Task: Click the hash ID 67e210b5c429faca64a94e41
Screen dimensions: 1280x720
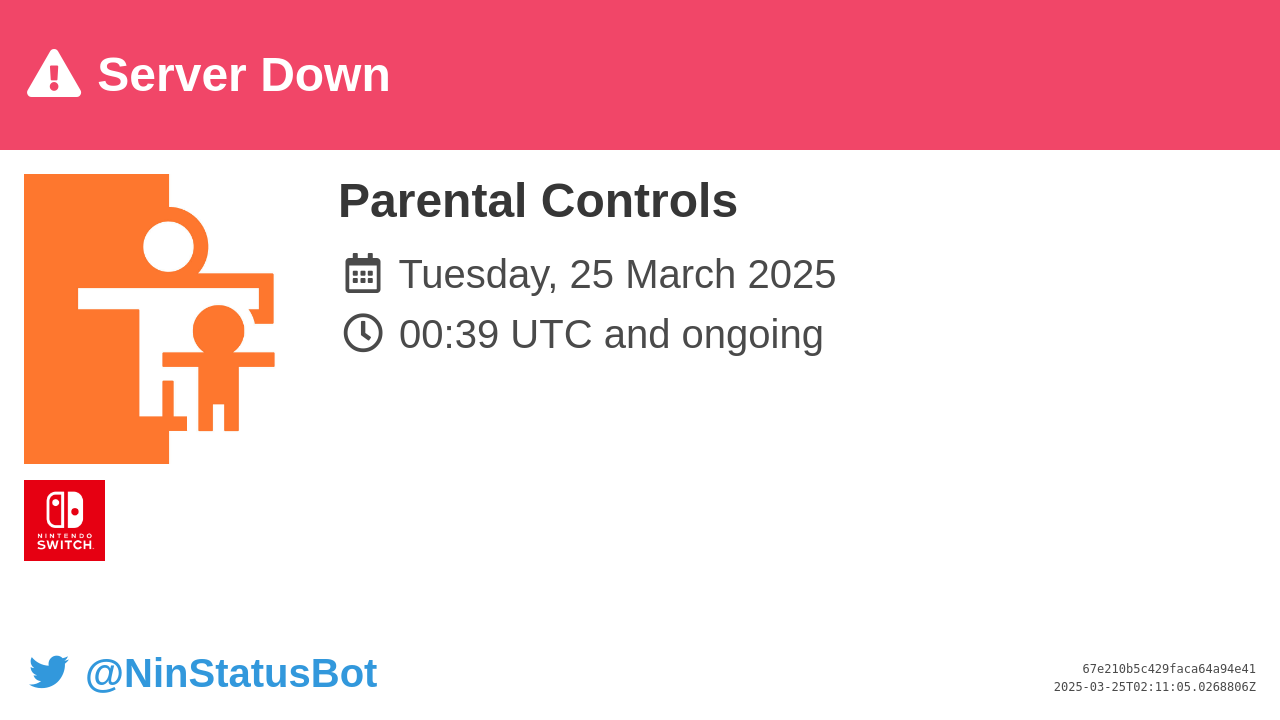Action: [x=1169, y=669]
